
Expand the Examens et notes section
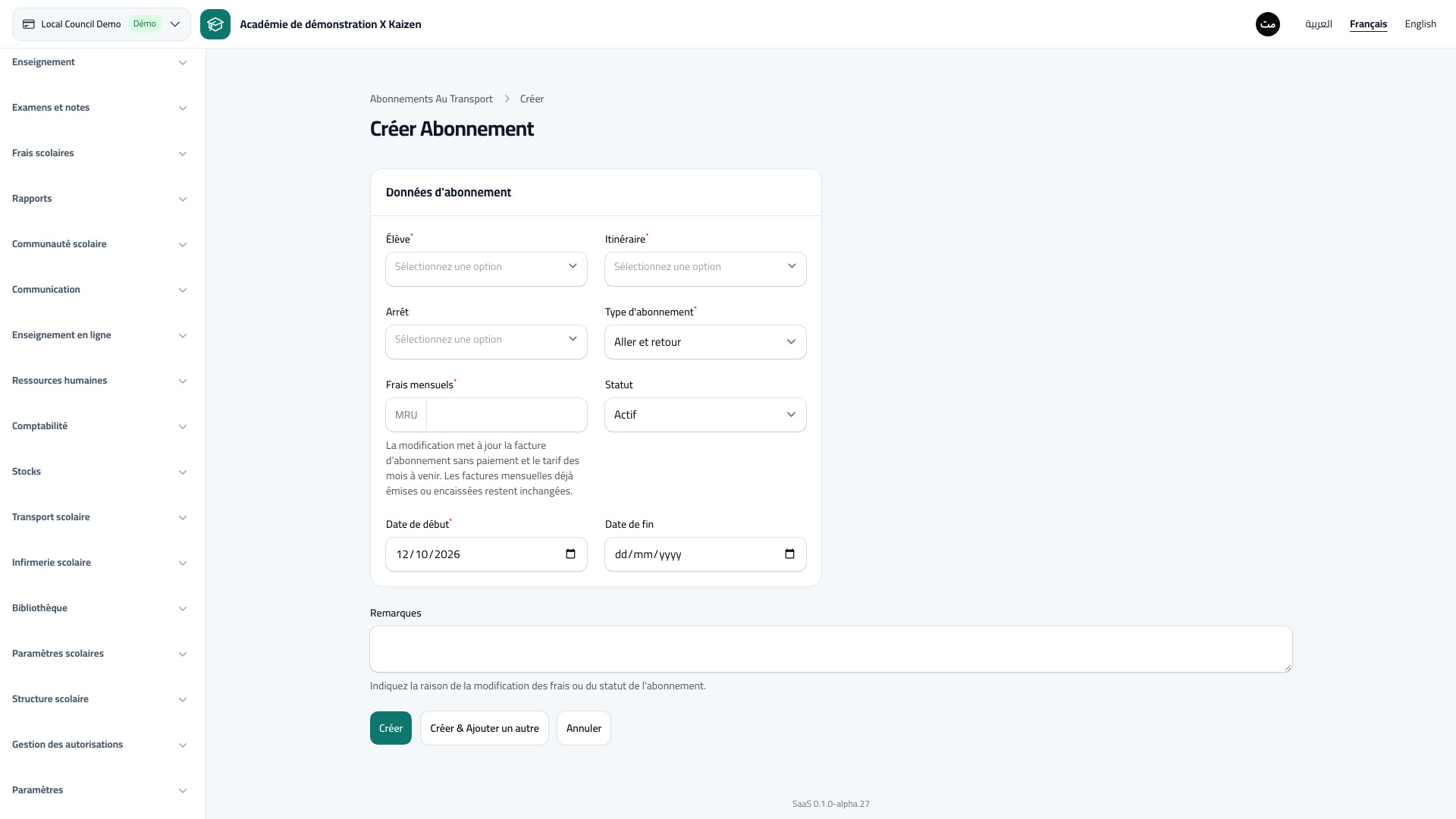pyautogui.click(x=99, y=108)
